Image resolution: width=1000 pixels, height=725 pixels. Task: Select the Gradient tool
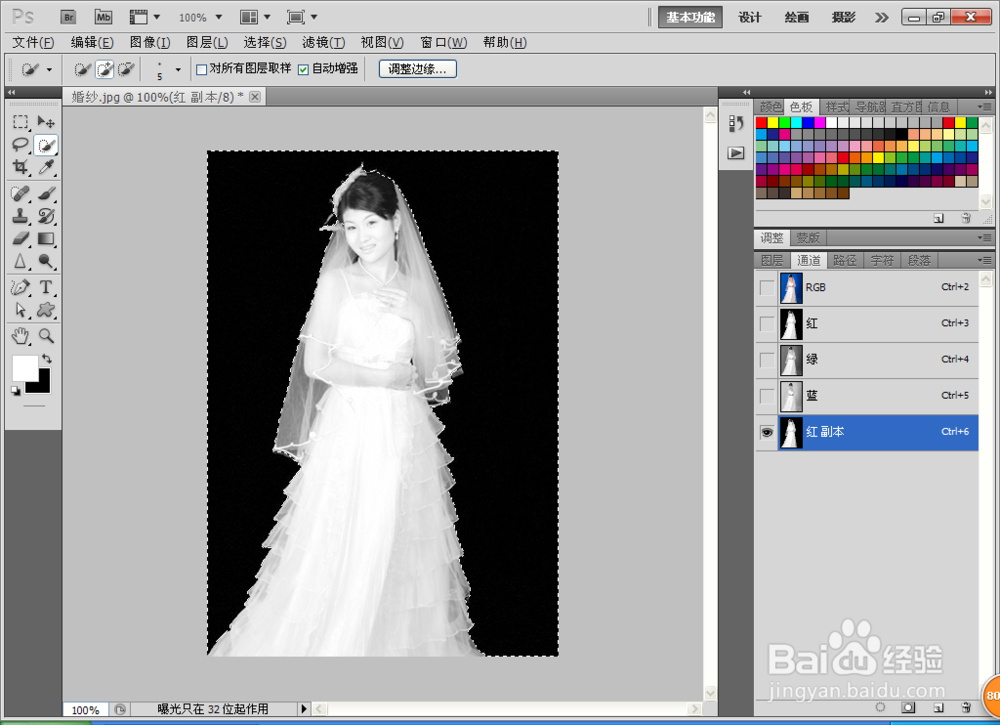pos(46,239)
